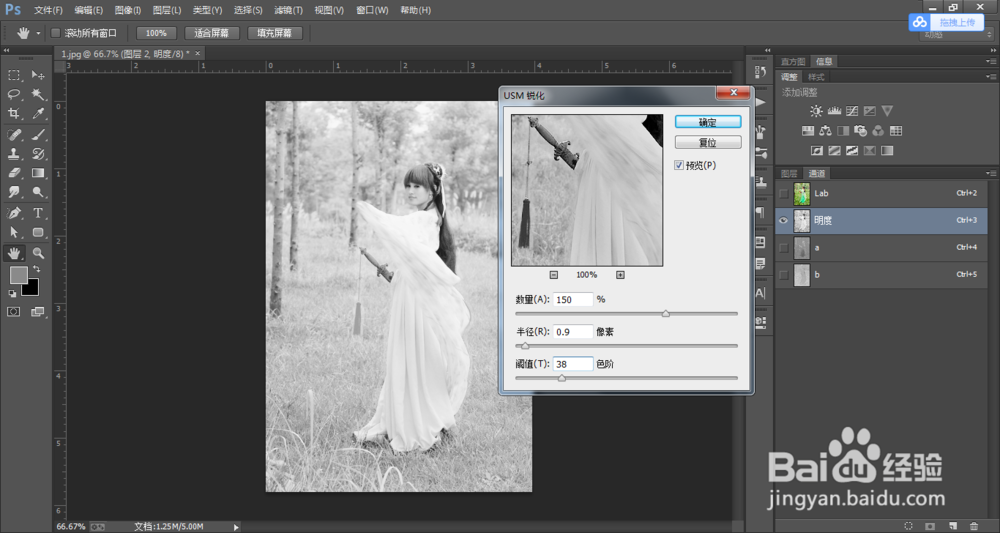Select the Dodge tool

click(38, 192)
